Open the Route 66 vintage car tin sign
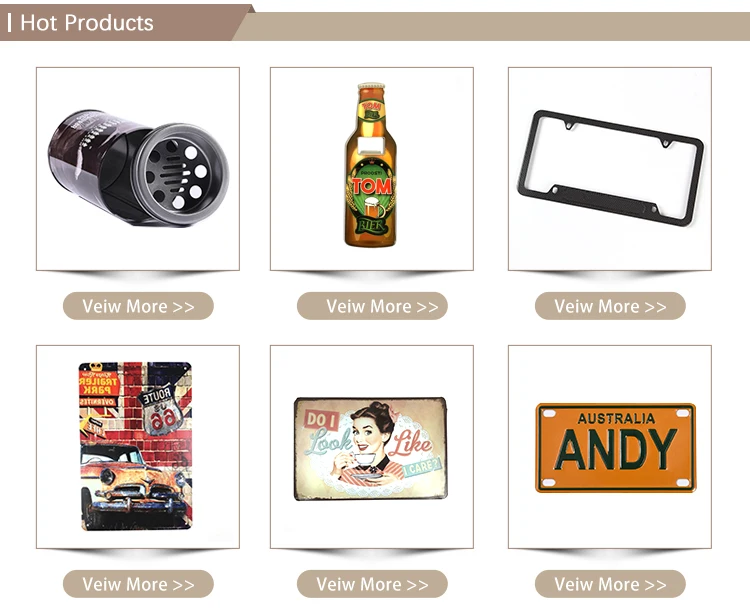 click(x=138, y=447)
